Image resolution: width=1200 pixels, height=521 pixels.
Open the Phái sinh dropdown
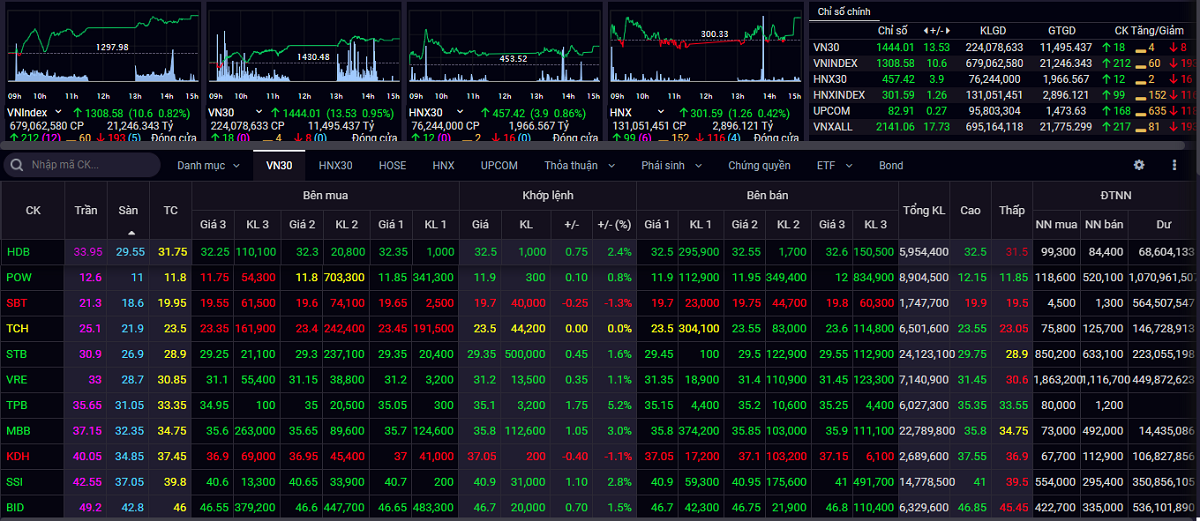tap(670, 165)
